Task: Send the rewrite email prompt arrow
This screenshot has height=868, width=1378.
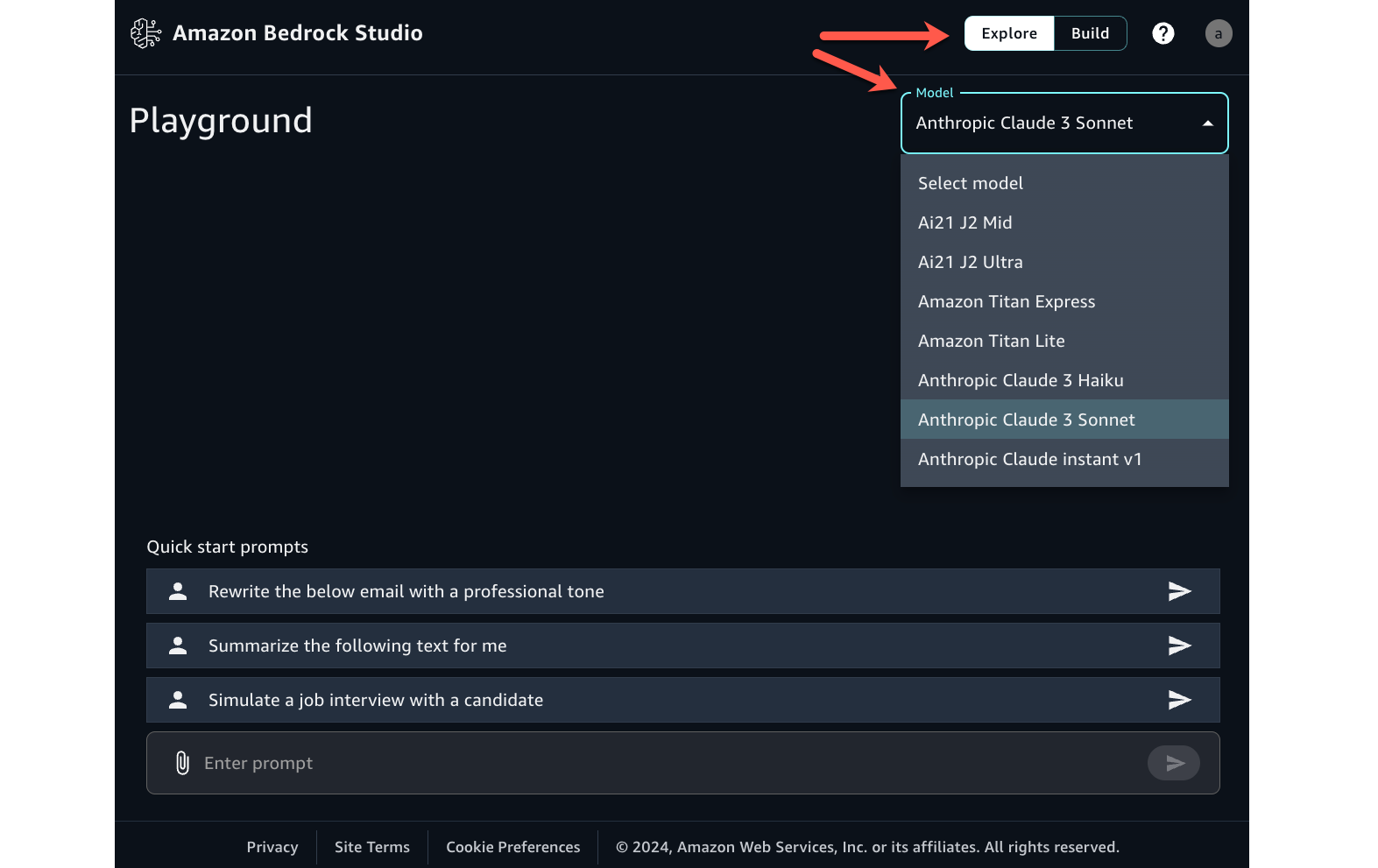Action: pos(1179,591)
